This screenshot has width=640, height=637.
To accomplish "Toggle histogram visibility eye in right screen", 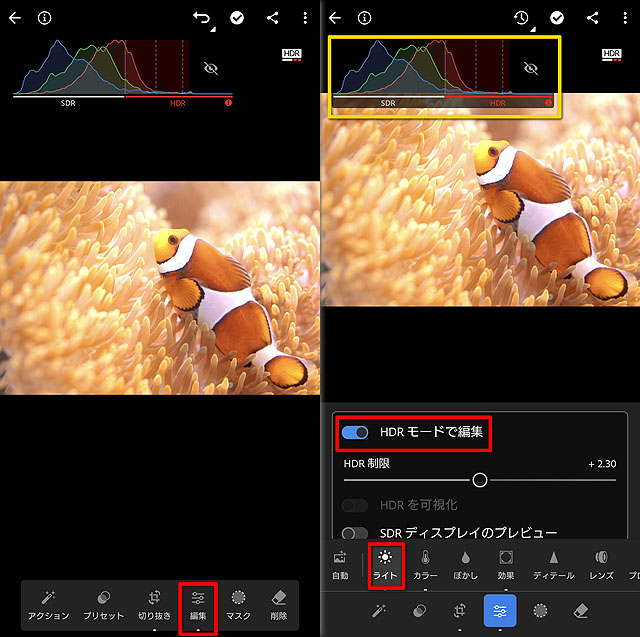I will (531, 68).
